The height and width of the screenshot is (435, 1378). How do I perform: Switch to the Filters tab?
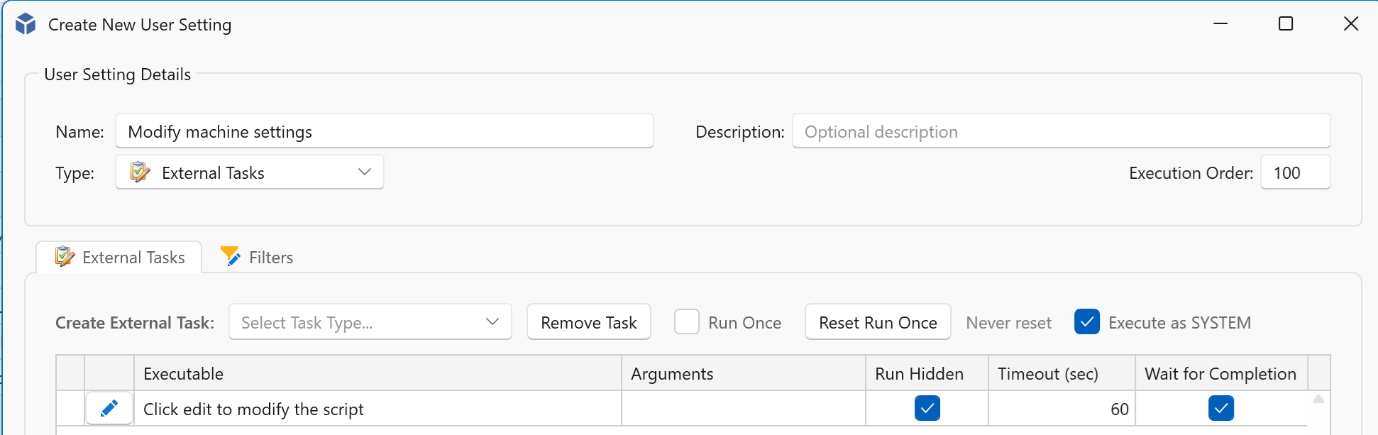click(x=257, y=257)
